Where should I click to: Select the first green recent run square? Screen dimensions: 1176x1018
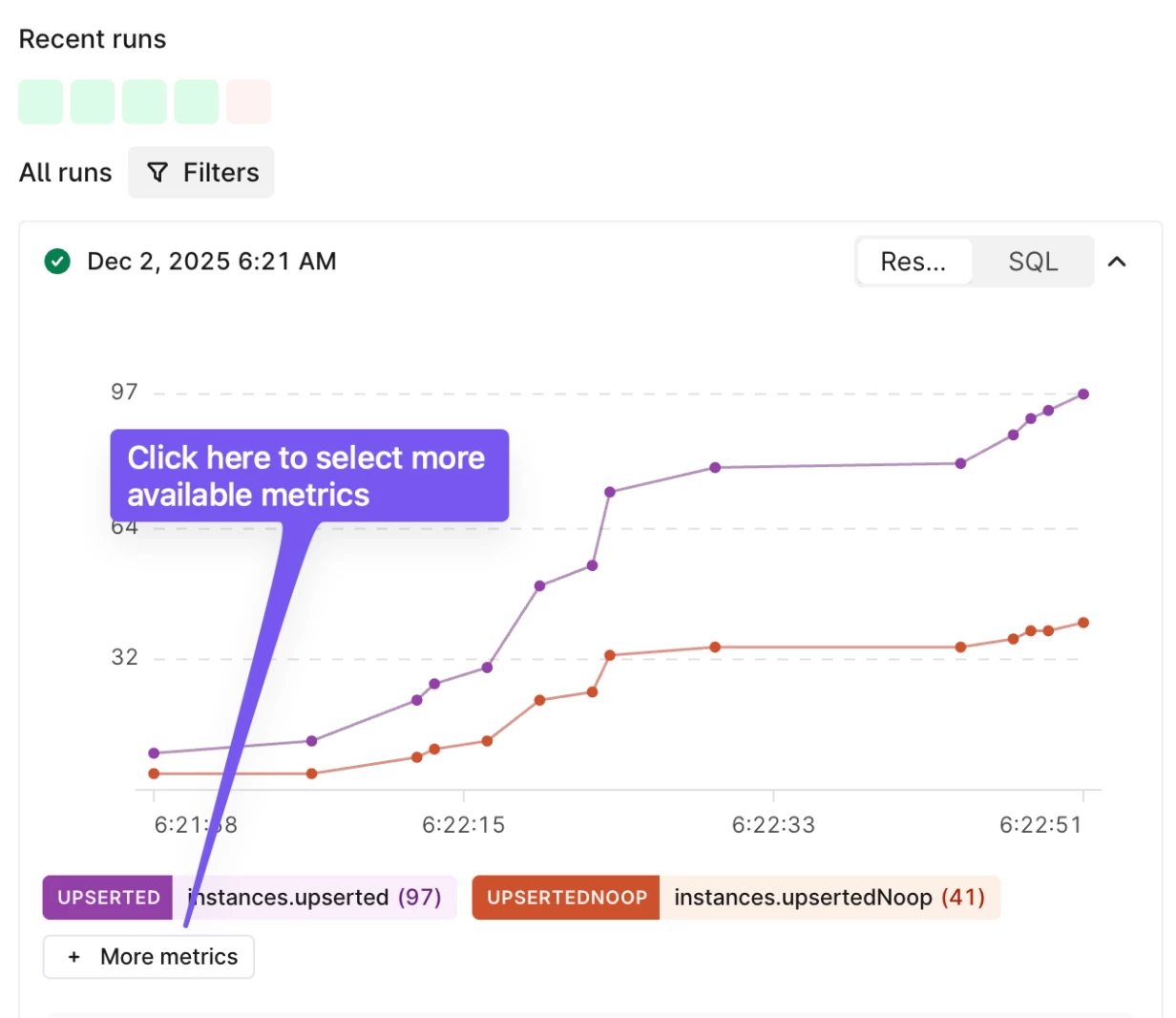(x=40, y=101)
